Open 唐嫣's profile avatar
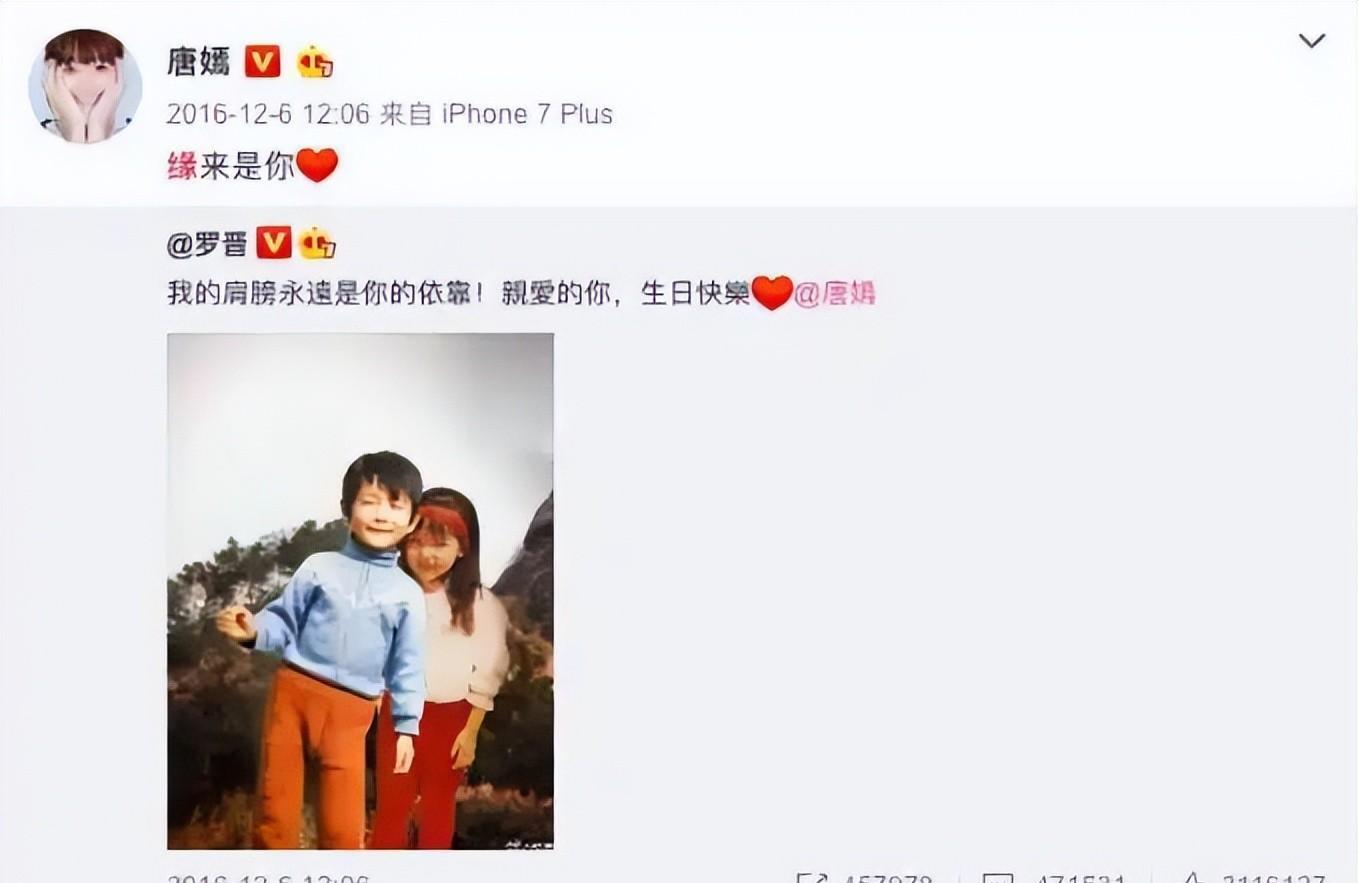 point(85,86)
